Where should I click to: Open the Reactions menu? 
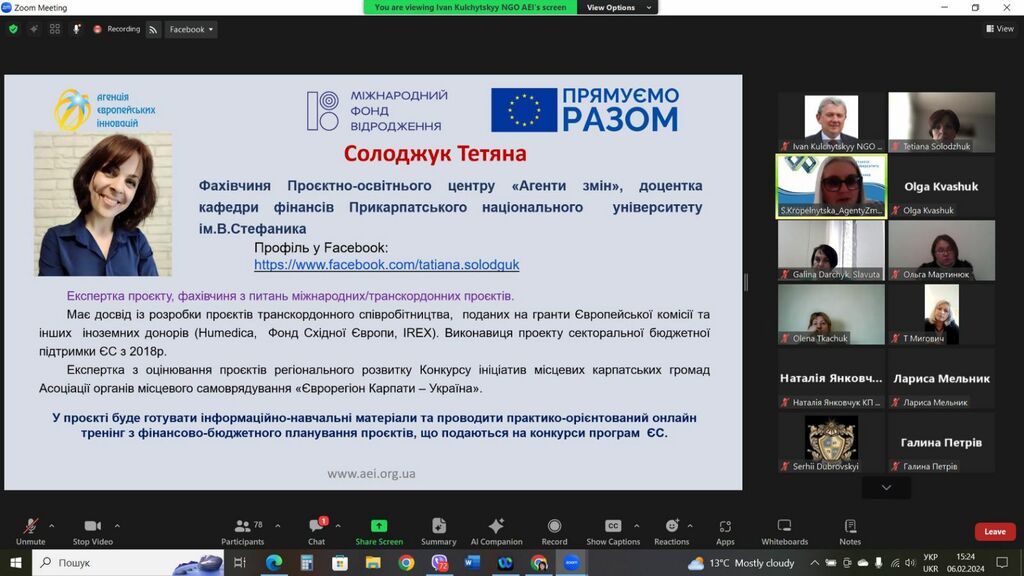coord(671,532)
